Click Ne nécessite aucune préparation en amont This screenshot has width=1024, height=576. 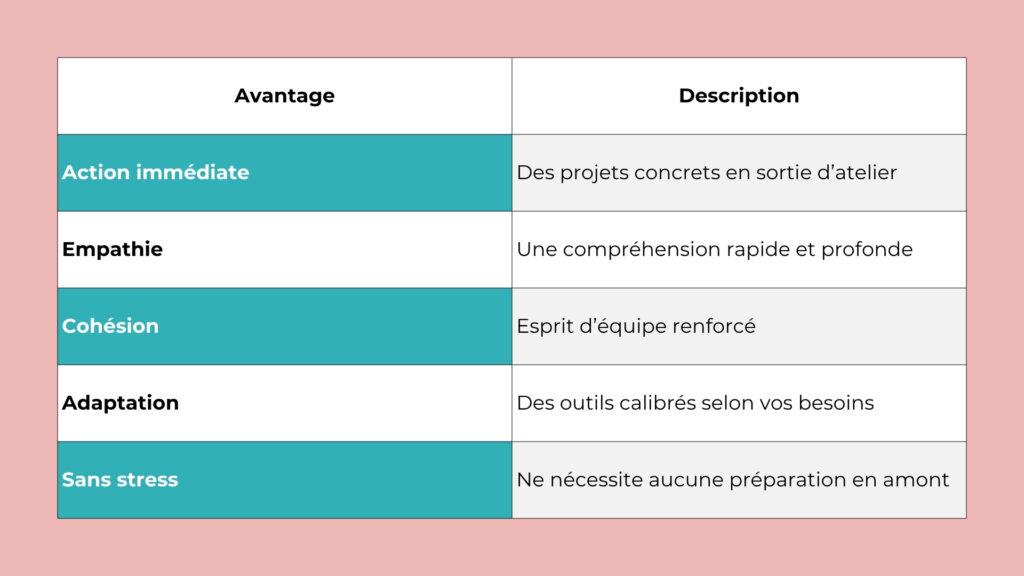[x=732, y=480]
